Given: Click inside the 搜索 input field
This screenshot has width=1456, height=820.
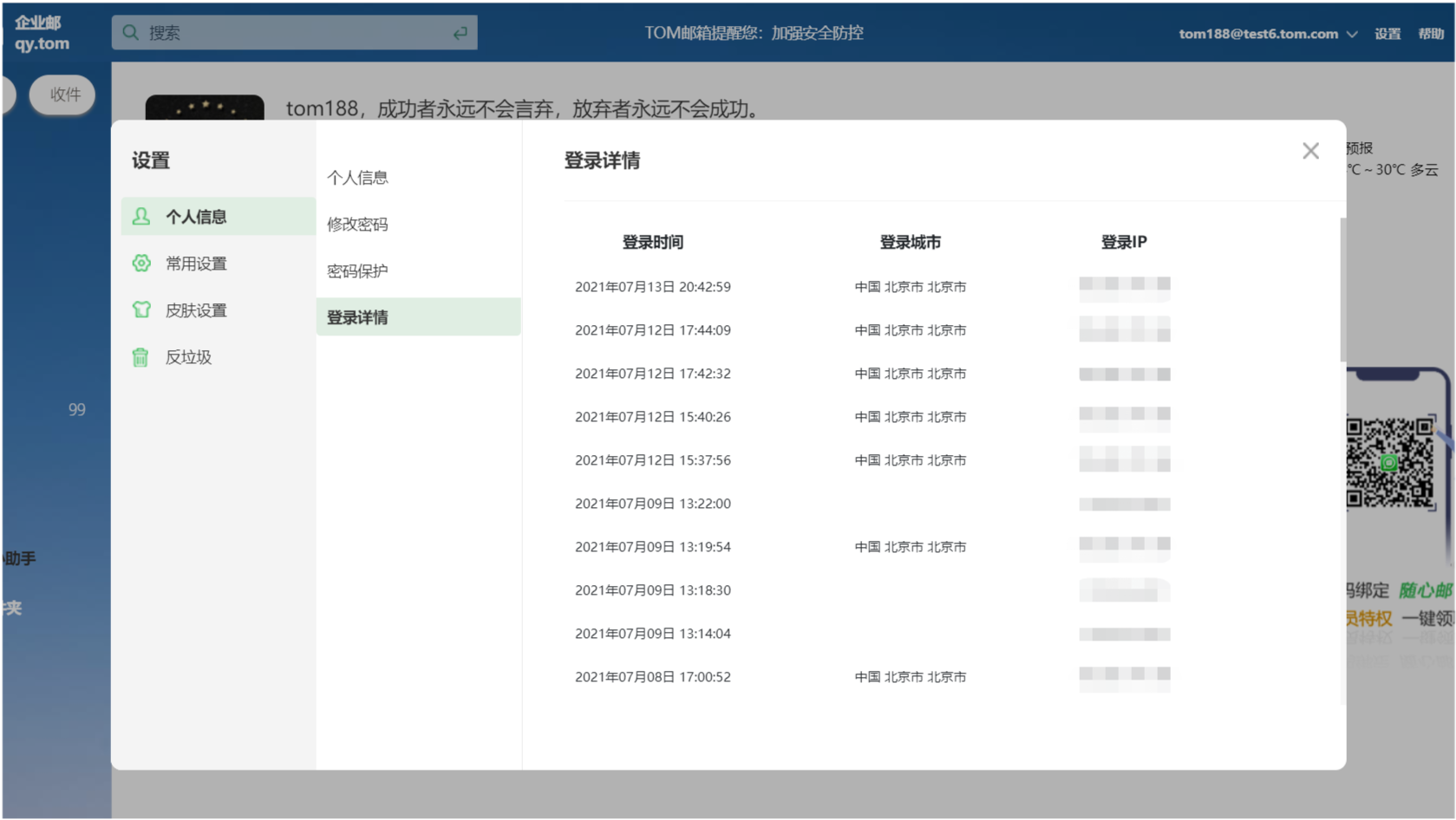Looking at the screenshot, I should [x=260, y=31].
